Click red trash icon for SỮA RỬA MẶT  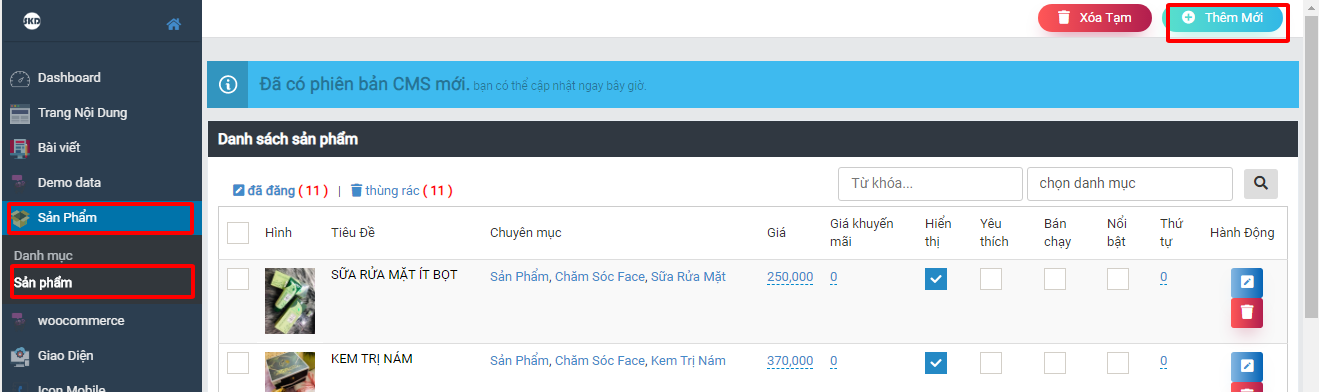click(x=1247, y=312)
